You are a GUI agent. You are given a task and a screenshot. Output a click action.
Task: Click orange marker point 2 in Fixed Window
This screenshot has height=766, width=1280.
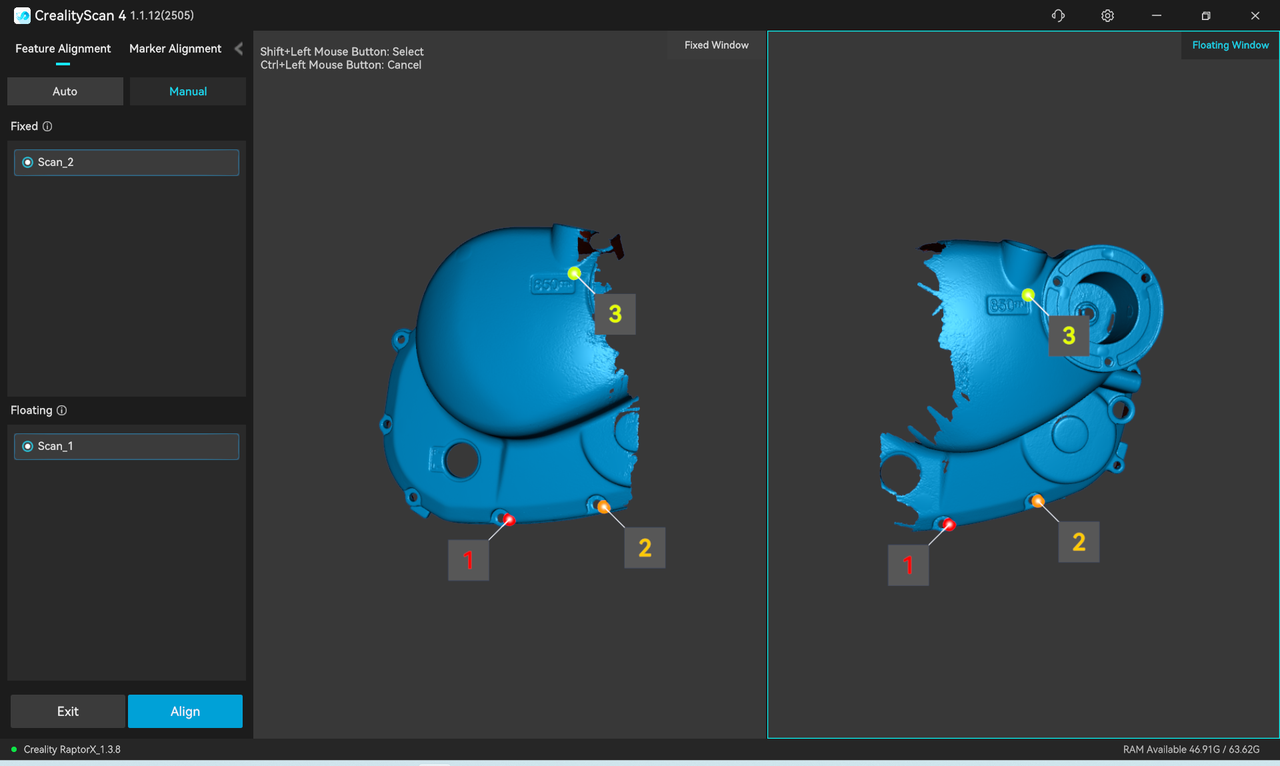click(603, 507)
